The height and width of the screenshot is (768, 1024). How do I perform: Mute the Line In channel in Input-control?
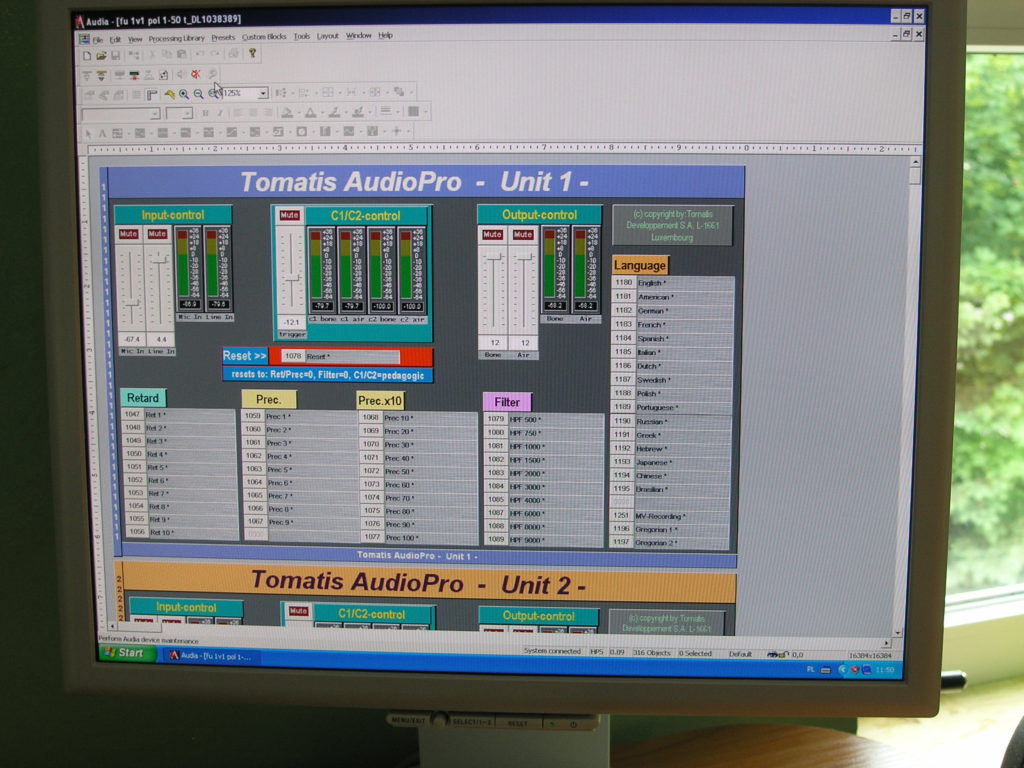coord(157,234)
